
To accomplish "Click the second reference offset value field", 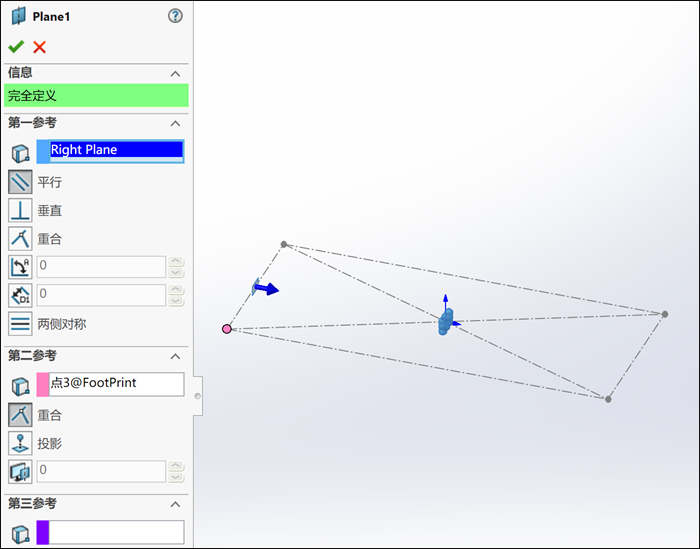I will coord(101,471).
